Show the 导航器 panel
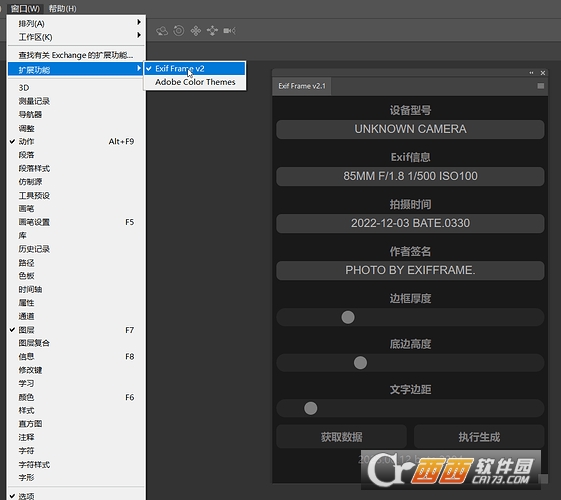Screen dimensions: 561x500 point(76,114)
